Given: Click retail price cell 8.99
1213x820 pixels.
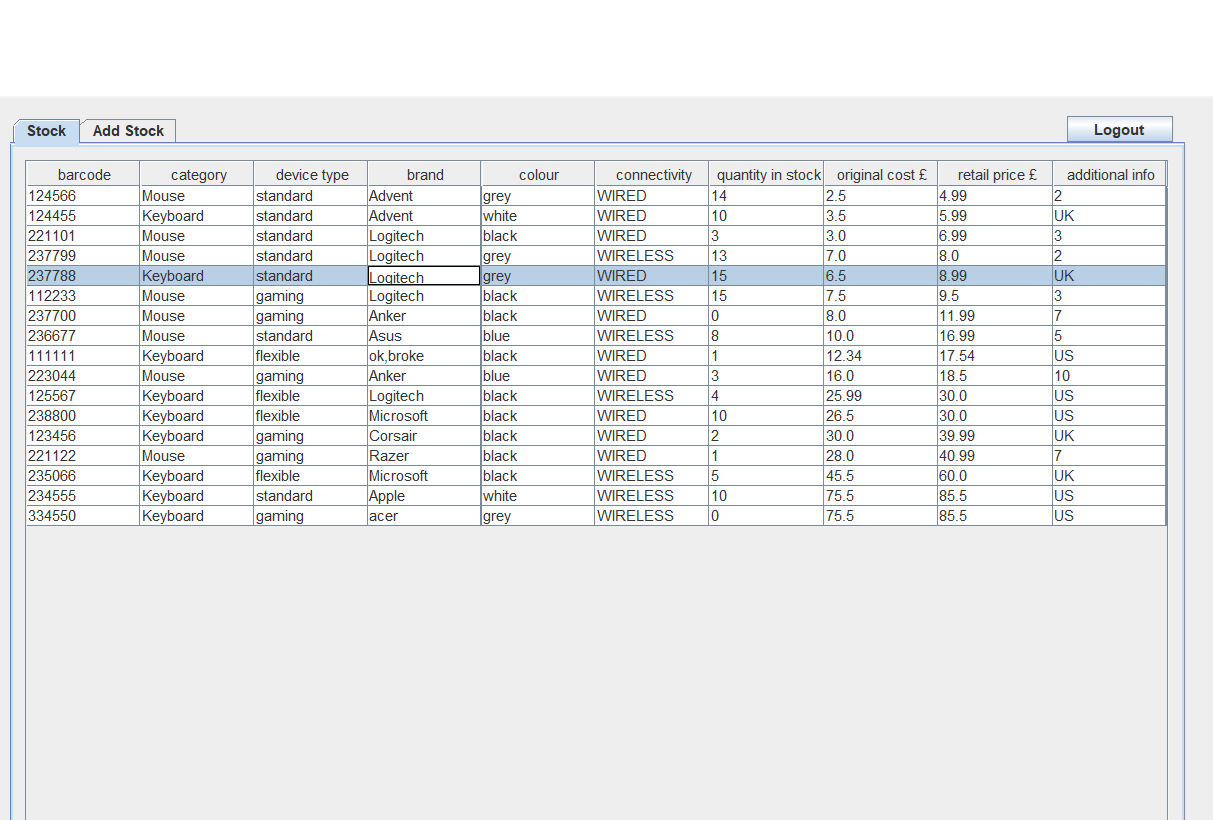Looking at the screenshot, I should tap(995, 276).
